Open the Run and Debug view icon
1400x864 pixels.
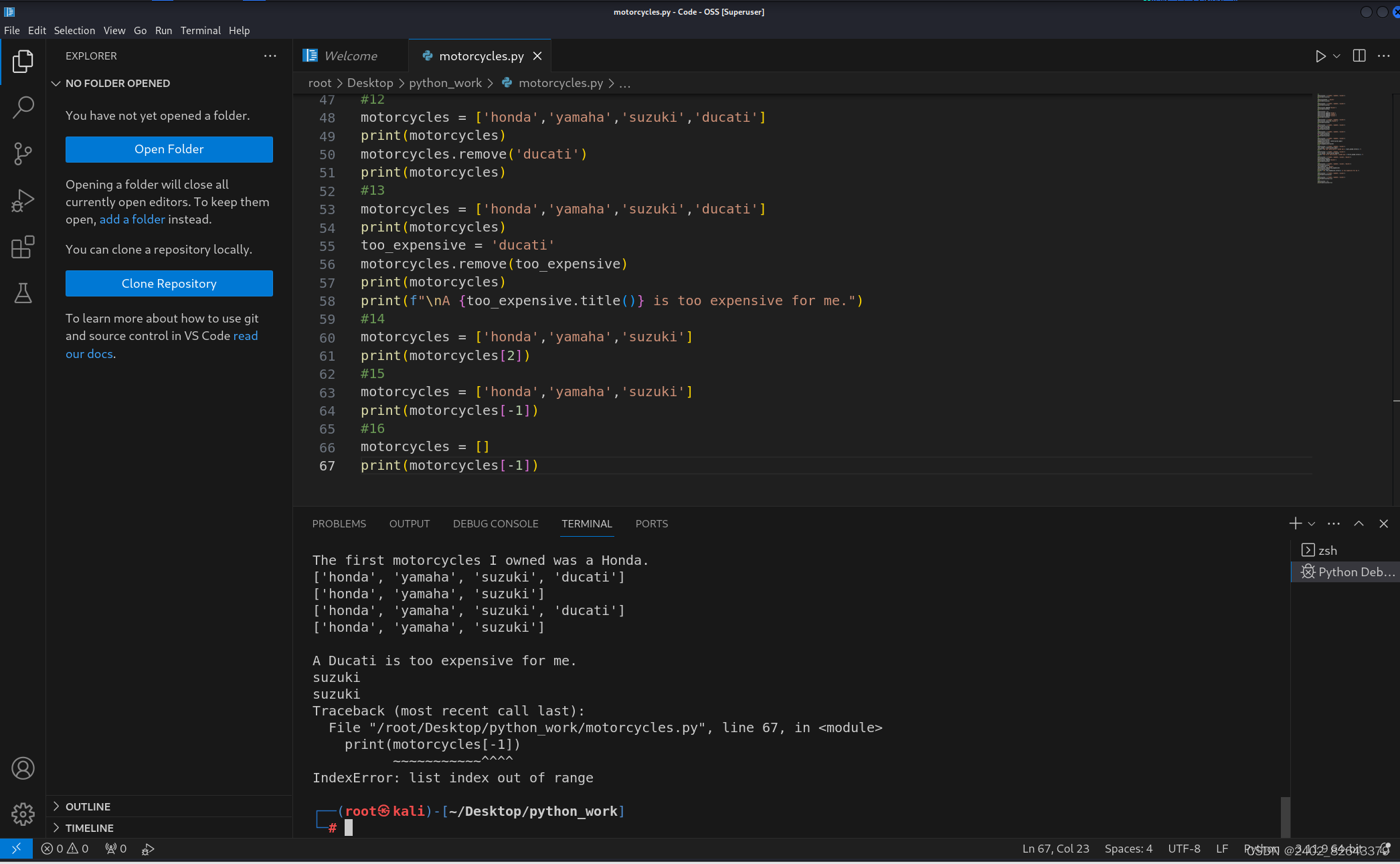coord(23,201)
